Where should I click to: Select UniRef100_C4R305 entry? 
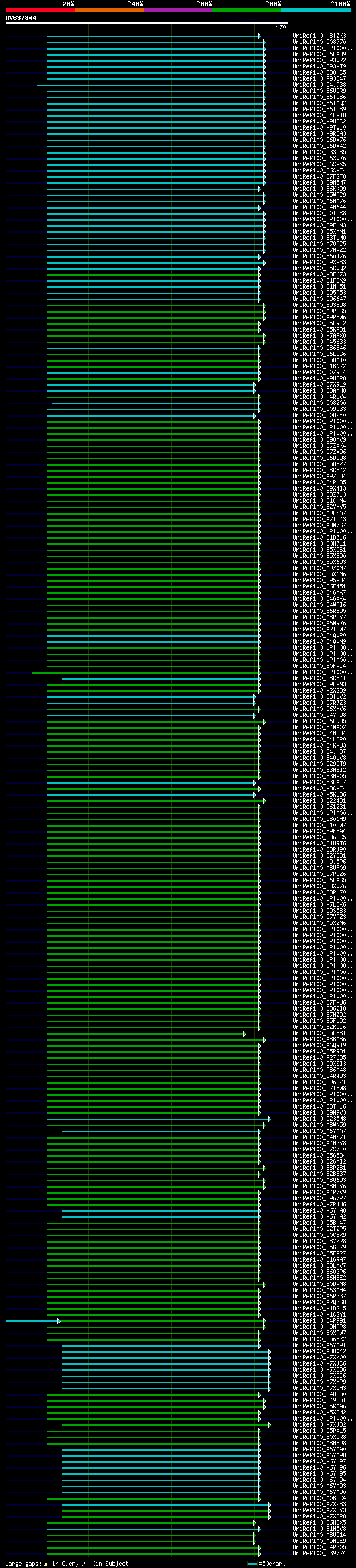[319, 1547]
